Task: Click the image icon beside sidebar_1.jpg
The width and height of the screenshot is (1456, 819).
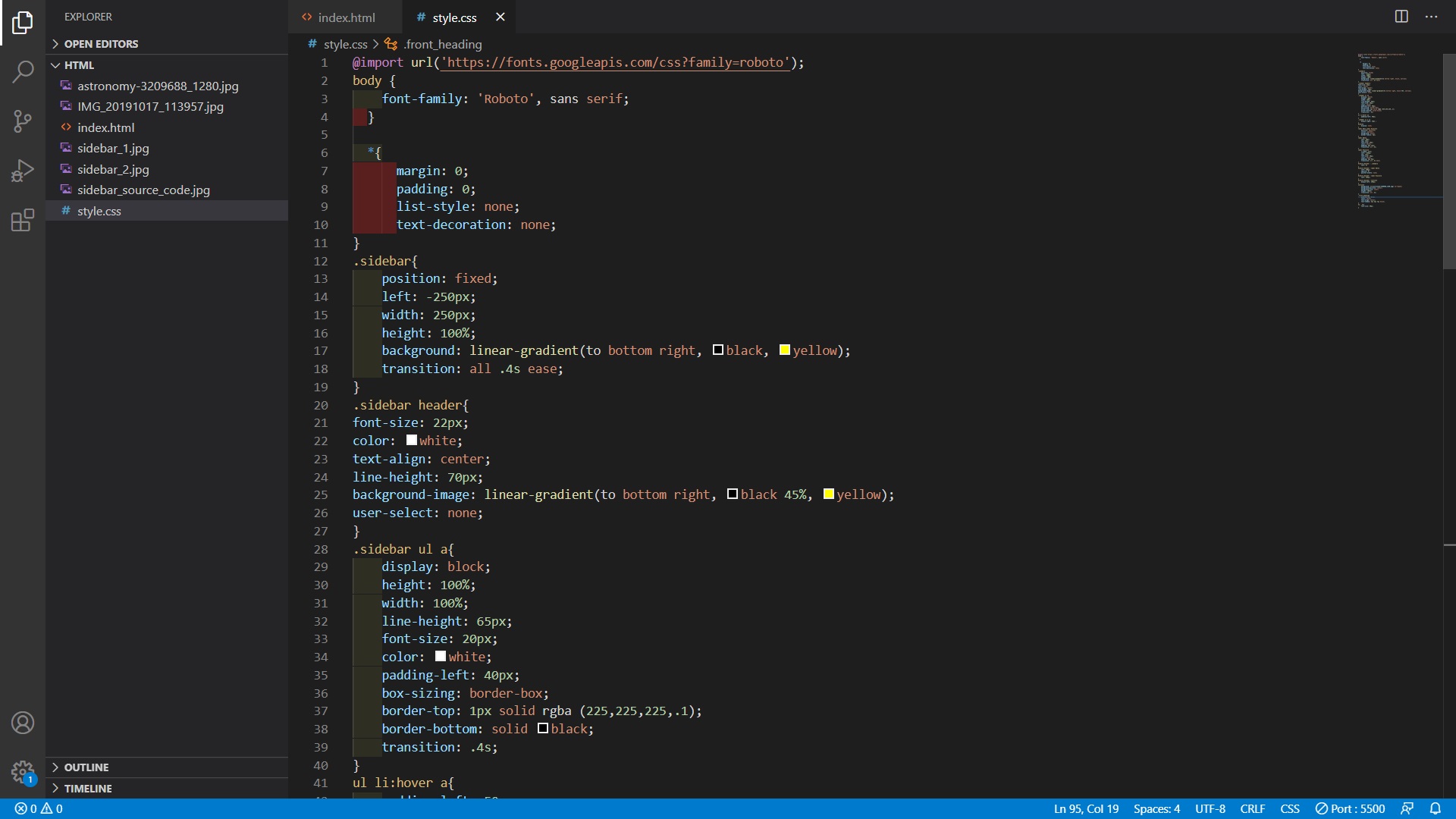Action: pos(66,148)
